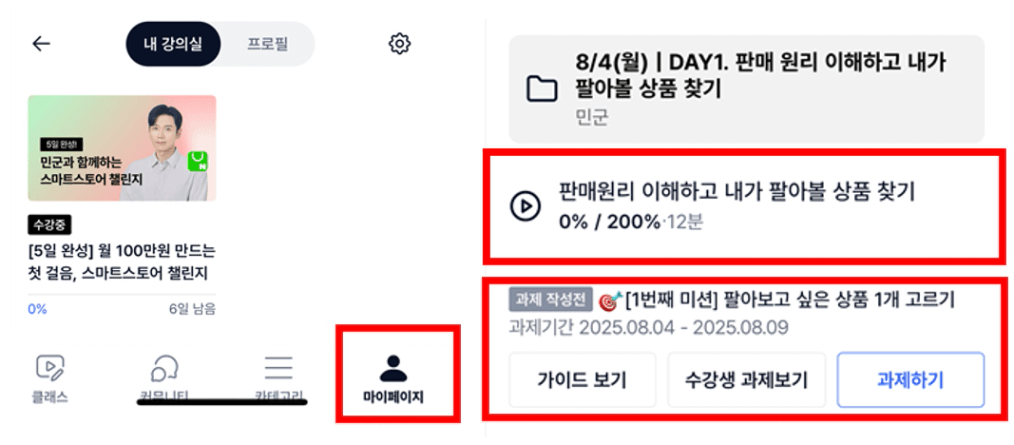This screenshot has width=1014, height=445.
Task: Click the dart target mission emoji
Action: 610,301
